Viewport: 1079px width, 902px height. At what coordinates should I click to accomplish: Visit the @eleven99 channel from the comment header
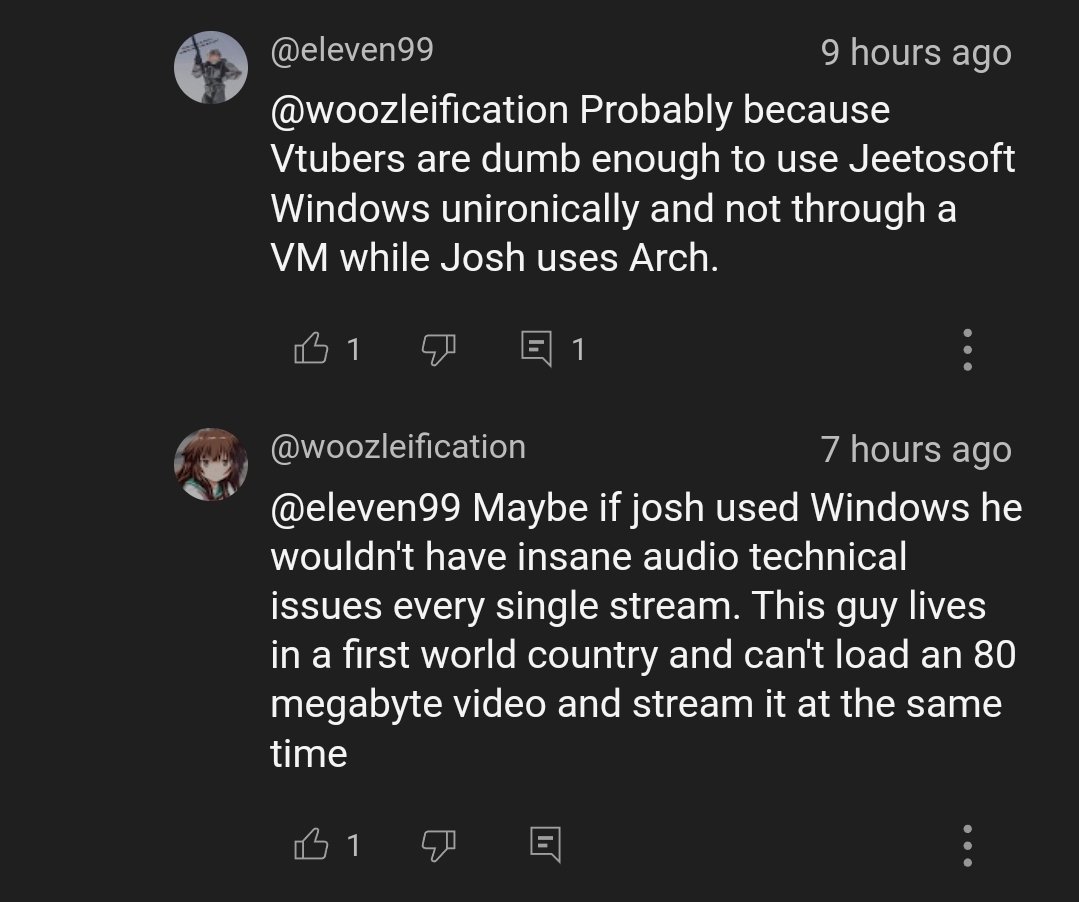pos(352,50)
